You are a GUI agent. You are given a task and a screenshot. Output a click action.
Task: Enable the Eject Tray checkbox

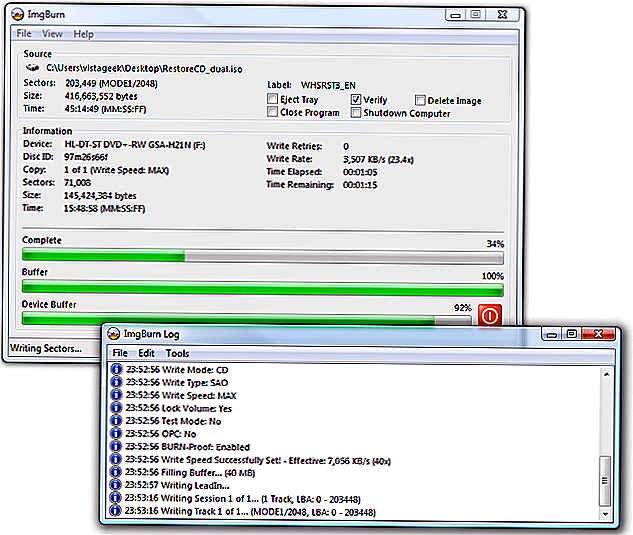pyautogui.click(x=272, y=99)
